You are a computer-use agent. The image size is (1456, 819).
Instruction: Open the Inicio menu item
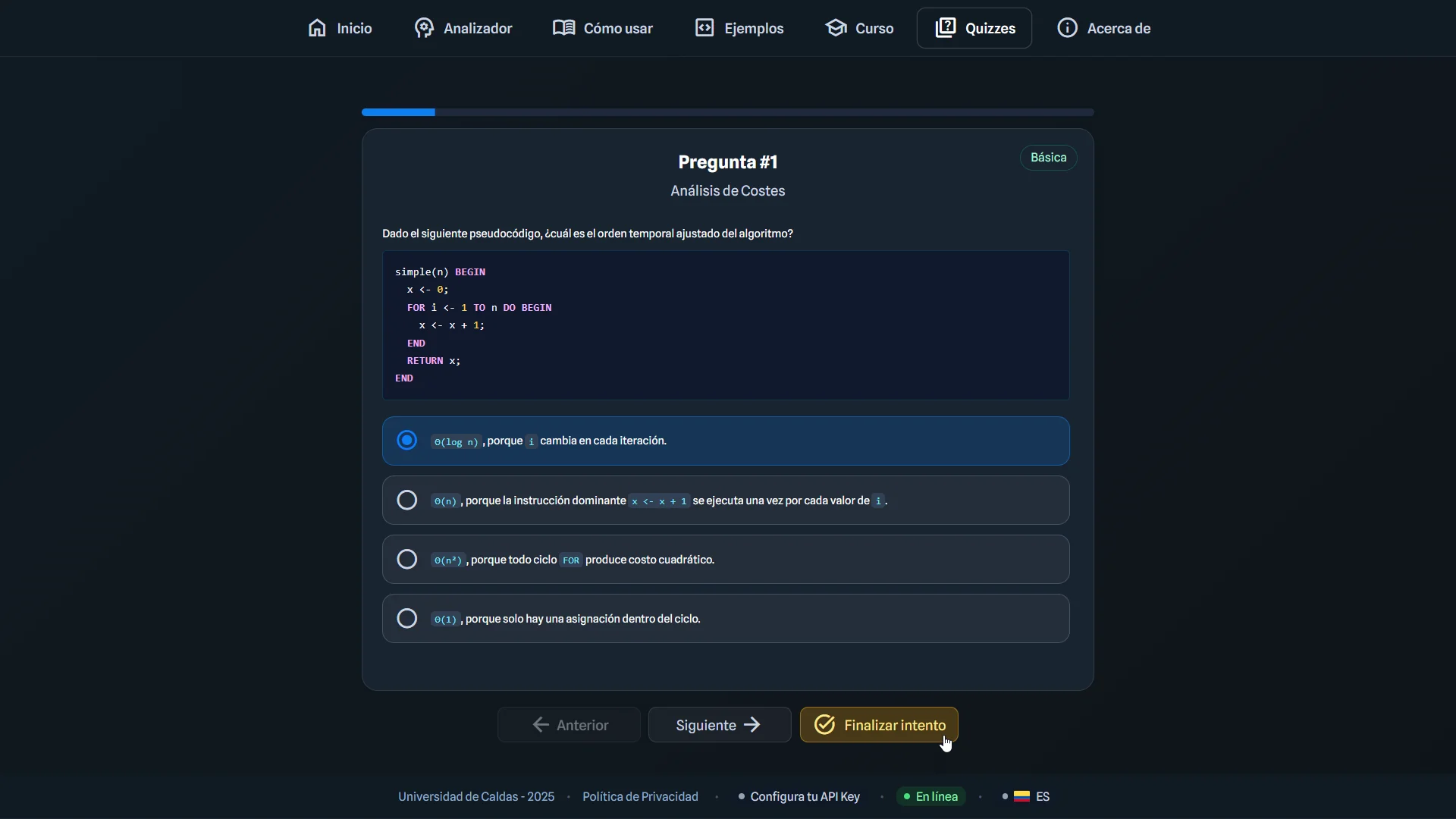[340, 28]
